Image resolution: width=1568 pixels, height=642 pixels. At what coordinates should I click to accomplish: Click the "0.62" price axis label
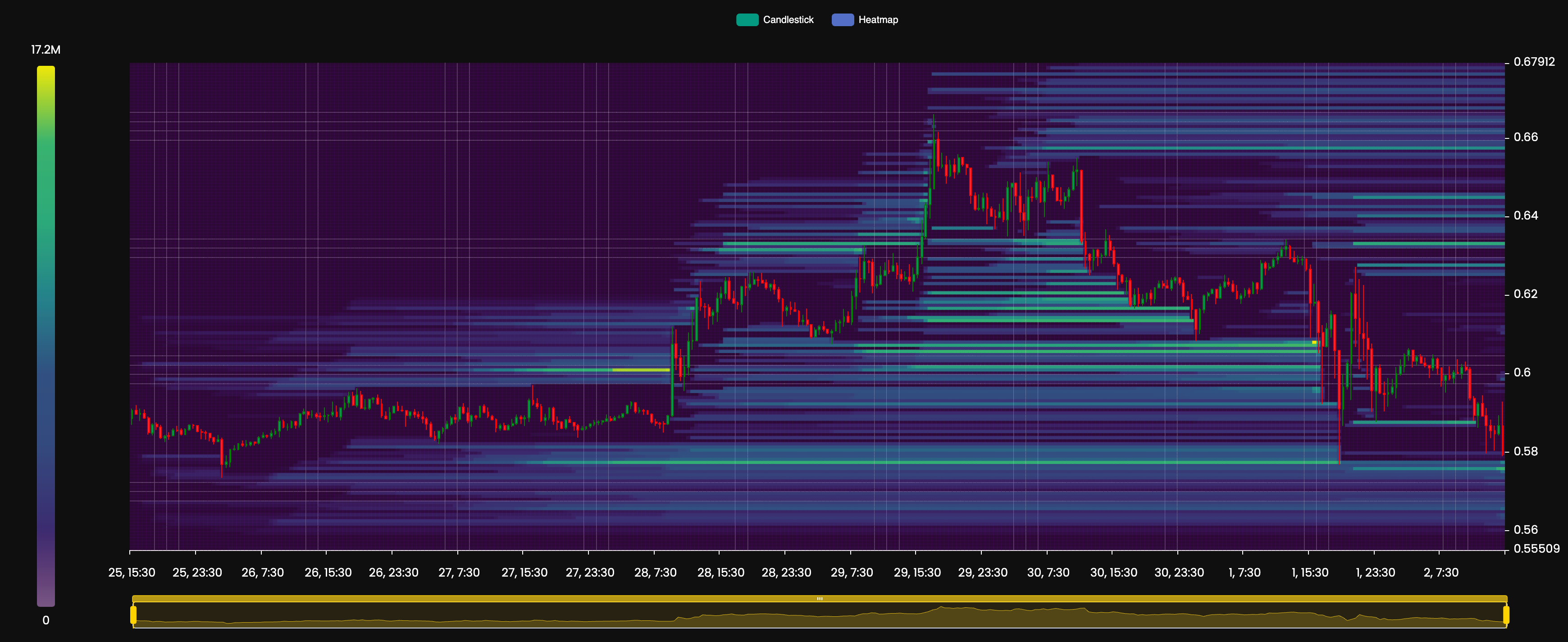pyautogui.click(x=1525, y=294)
